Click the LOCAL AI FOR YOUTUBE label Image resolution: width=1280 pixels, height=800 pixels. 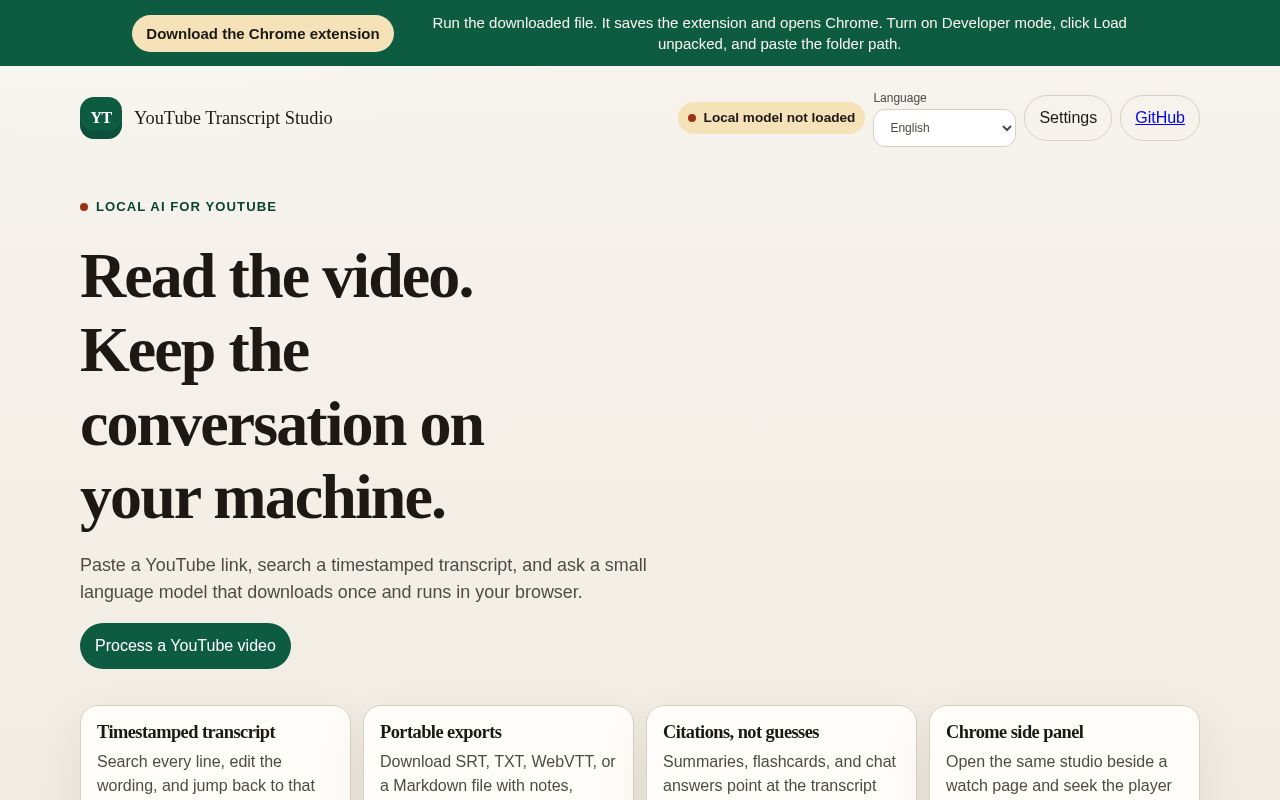pos(178,207)
